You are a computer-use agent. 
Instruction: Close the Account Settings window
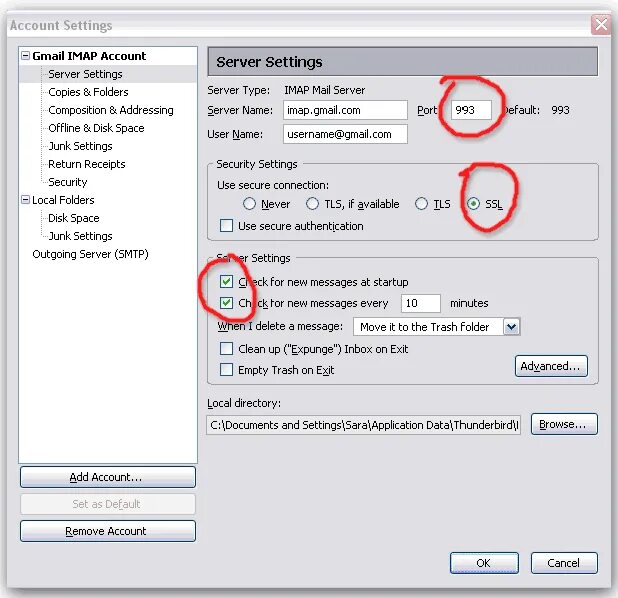[601, 25]
